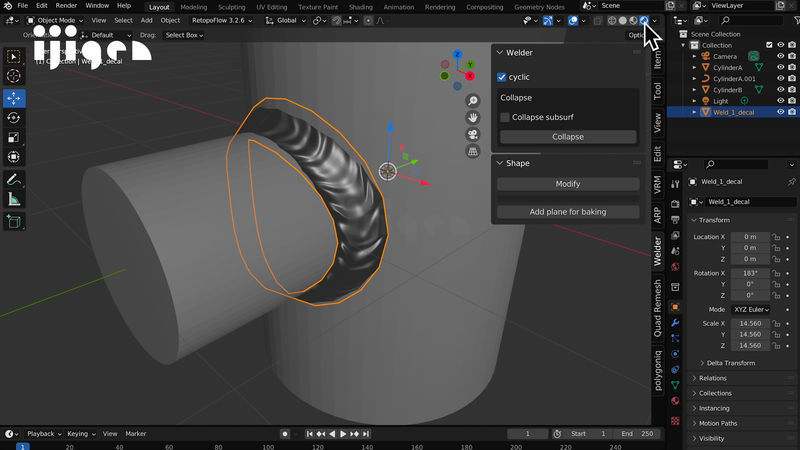Open the RetopoFlow 3.2.6 dropdown
This screenshot has height=450, width=800.
(221, 20)
